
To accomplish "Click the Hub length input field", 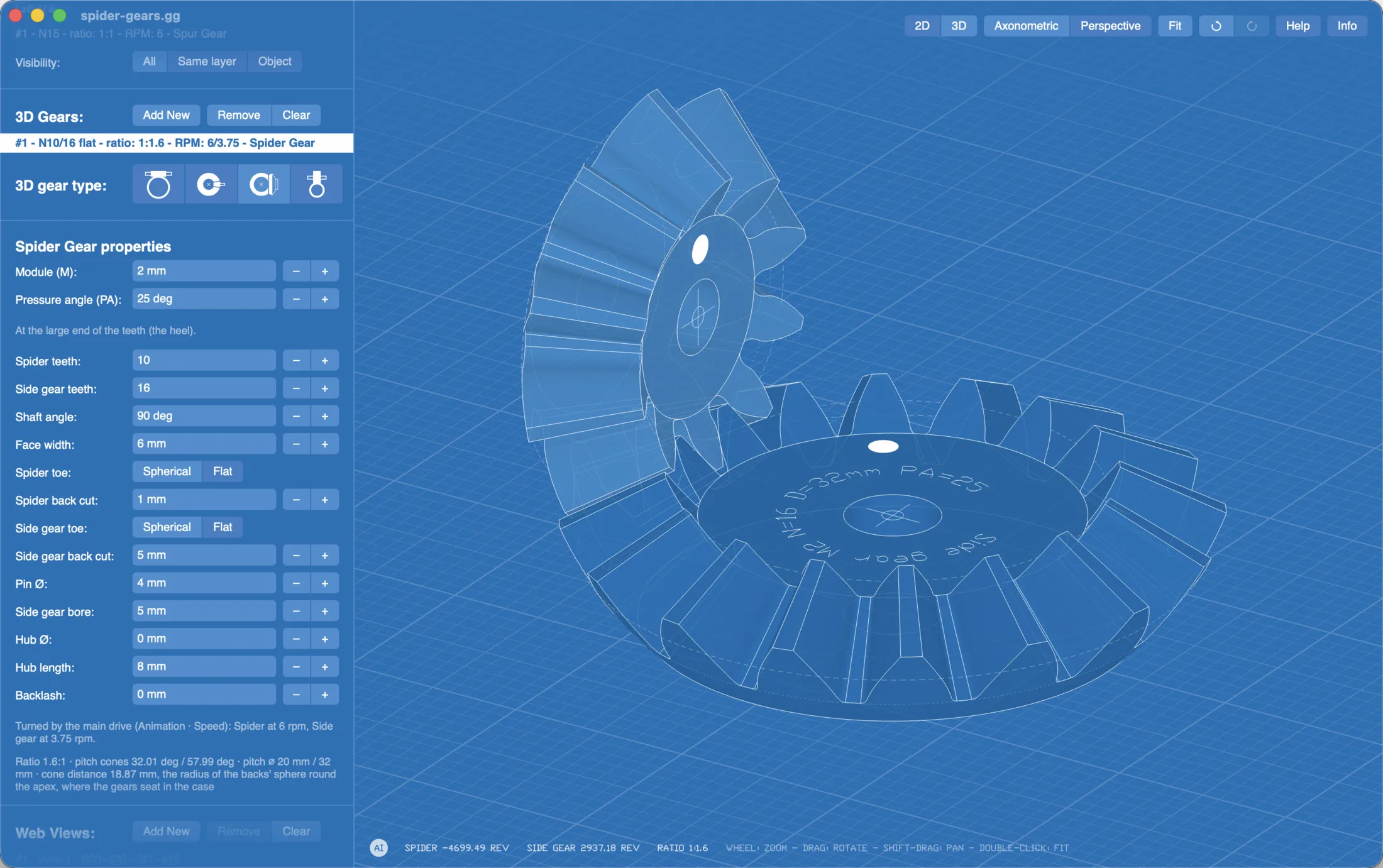I will click(204, 667).
